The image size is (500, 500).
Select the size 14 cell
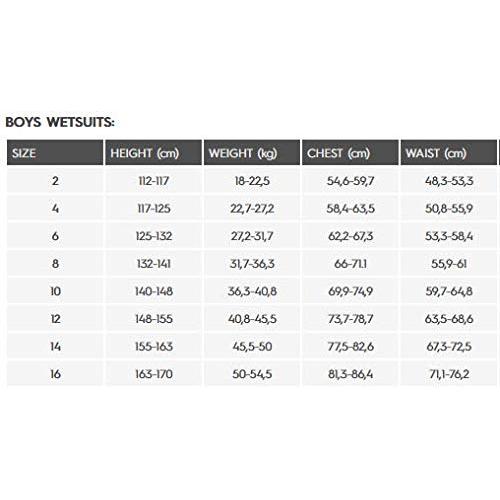(x=55, y=347)
